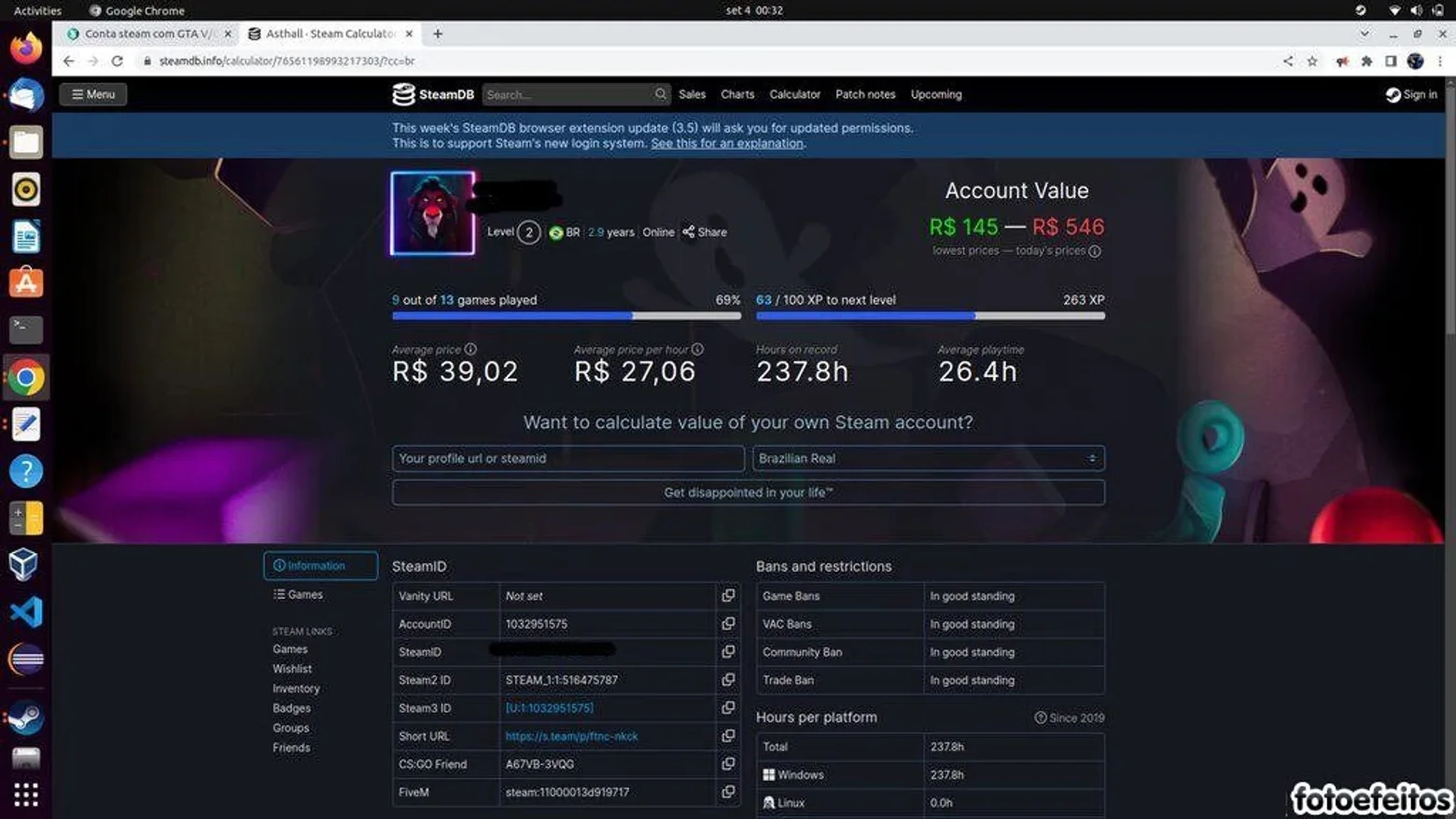This screenshot has width=1456, height=819.
Task: Click the XP to next level progress bar
Action: tap(931, 316)
